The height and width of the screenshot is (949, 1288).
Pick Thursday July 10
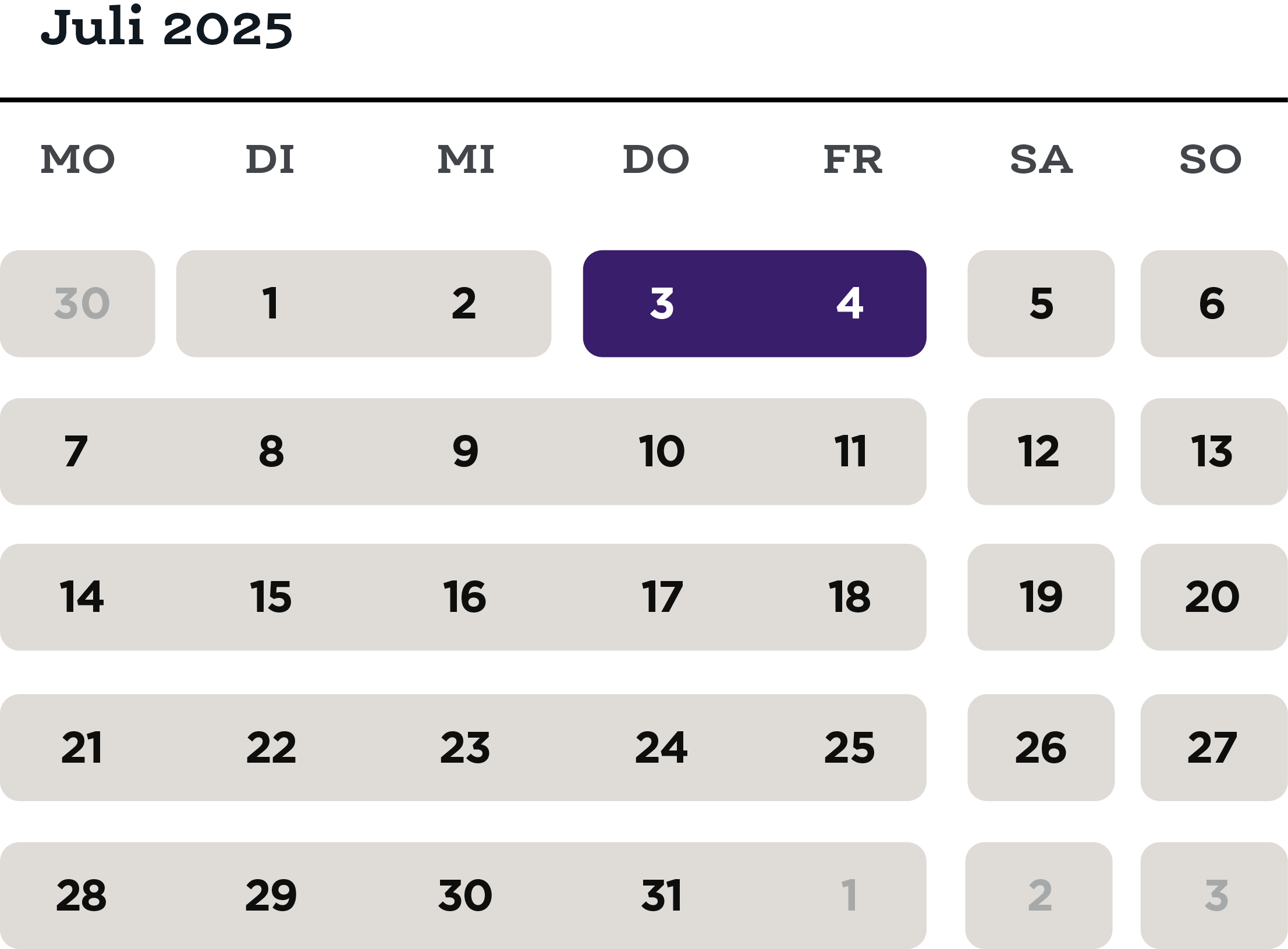pos(662,451)
